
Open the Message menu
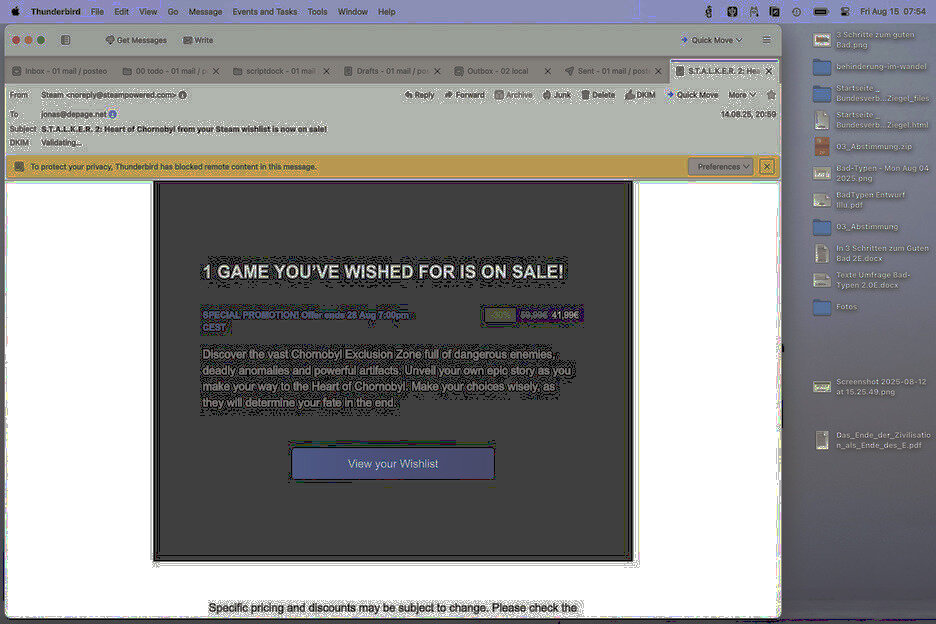(x=205, y=11)
